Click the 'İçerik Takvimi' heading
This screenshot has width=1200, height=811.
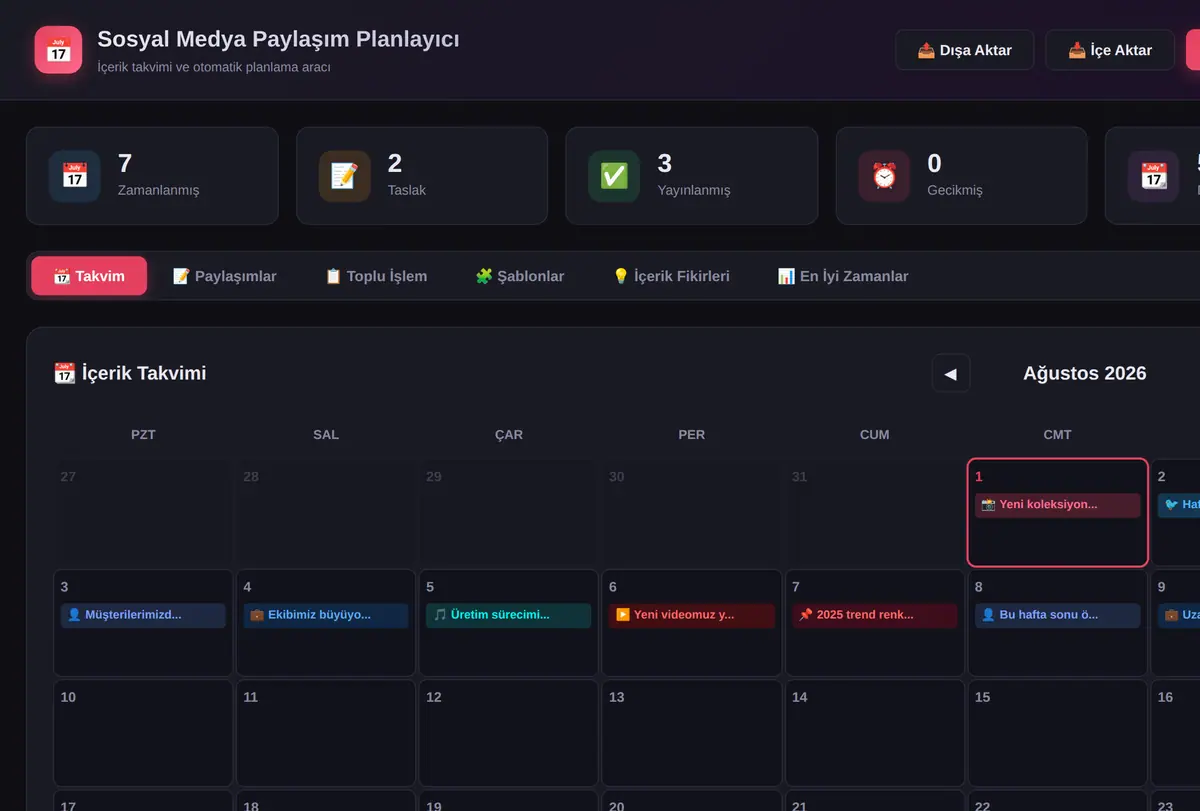coord(130,373)
